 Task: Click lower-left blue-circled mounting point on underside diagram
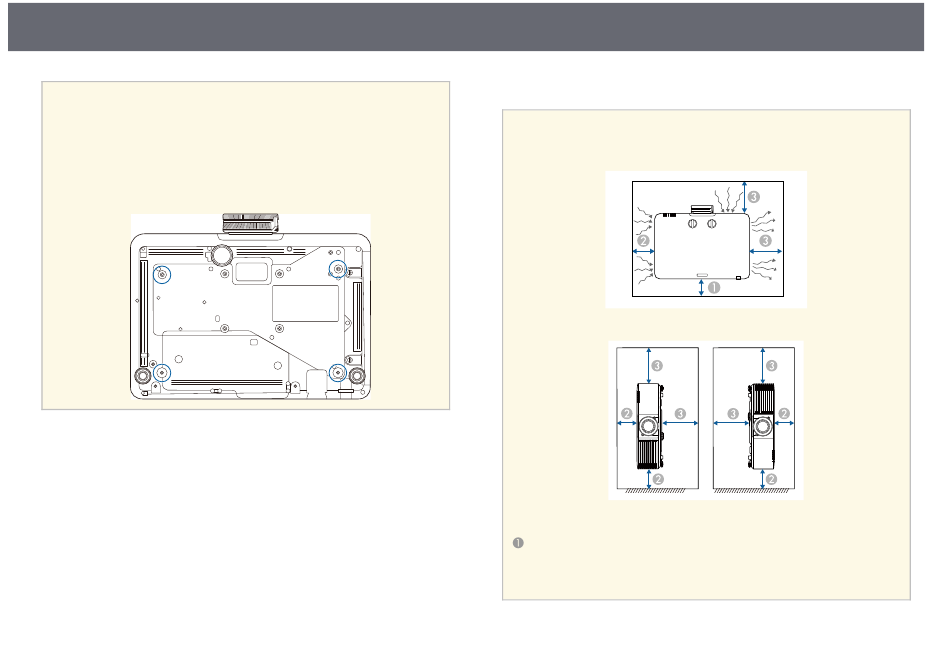tap(162, 373)
